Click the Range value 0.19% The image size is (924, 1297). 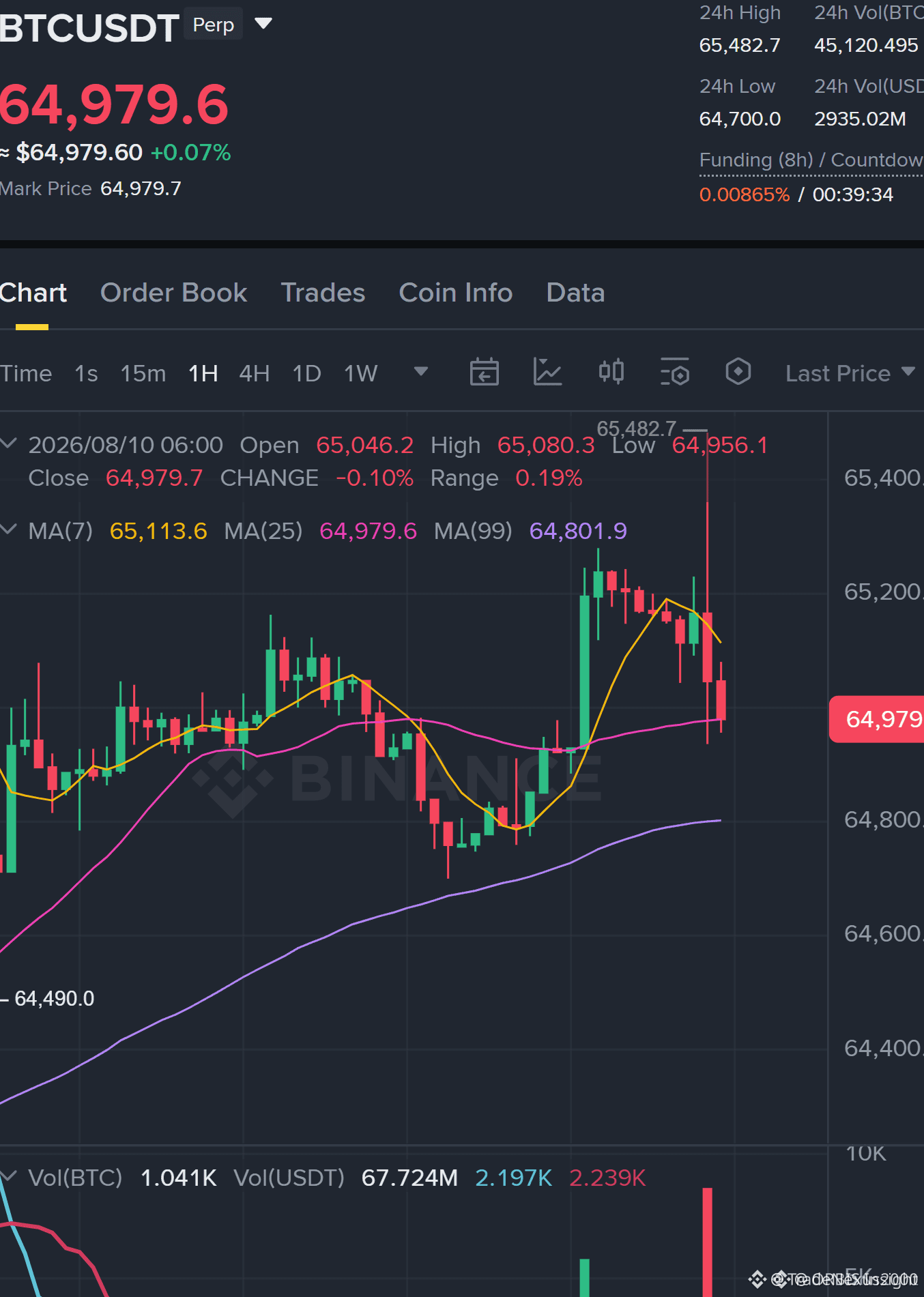[x=549, y=478]
